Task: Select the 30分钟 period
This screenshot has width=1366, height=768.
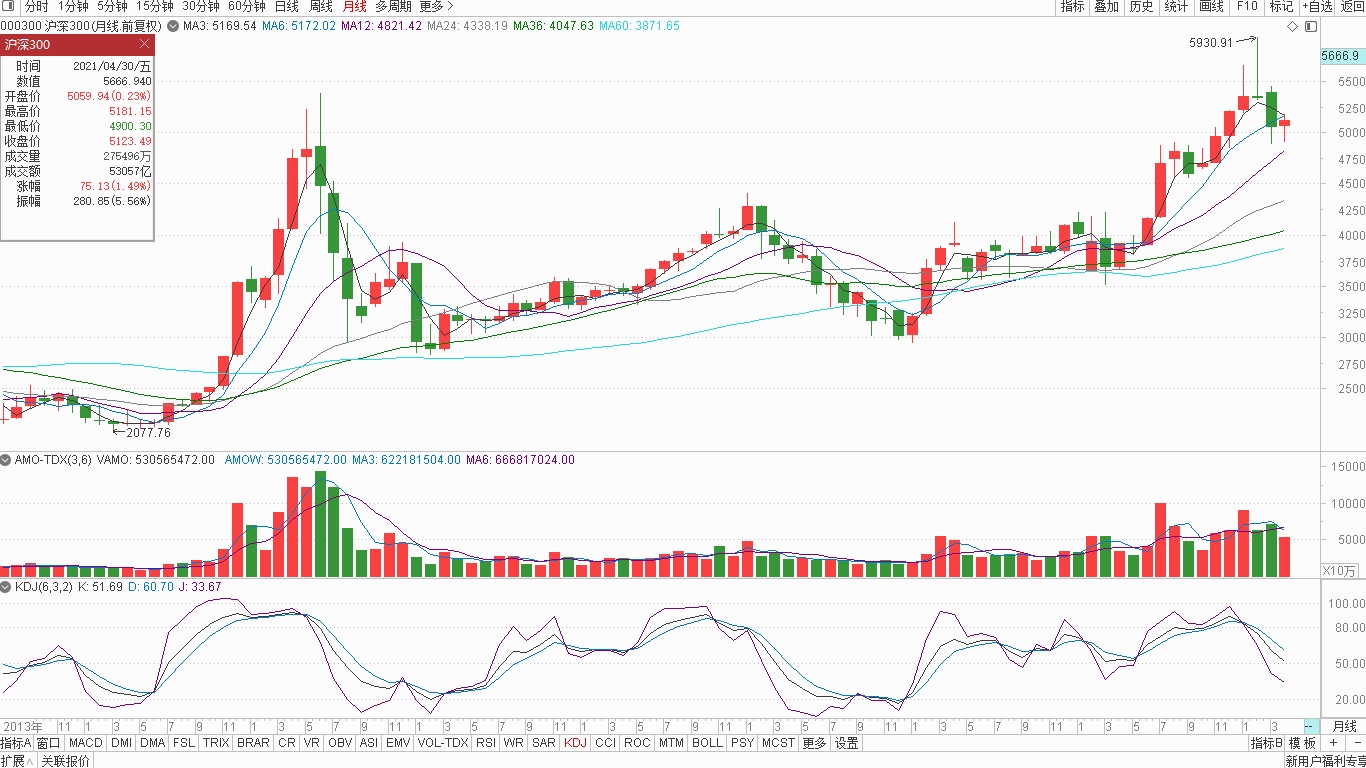Action: 200,6
